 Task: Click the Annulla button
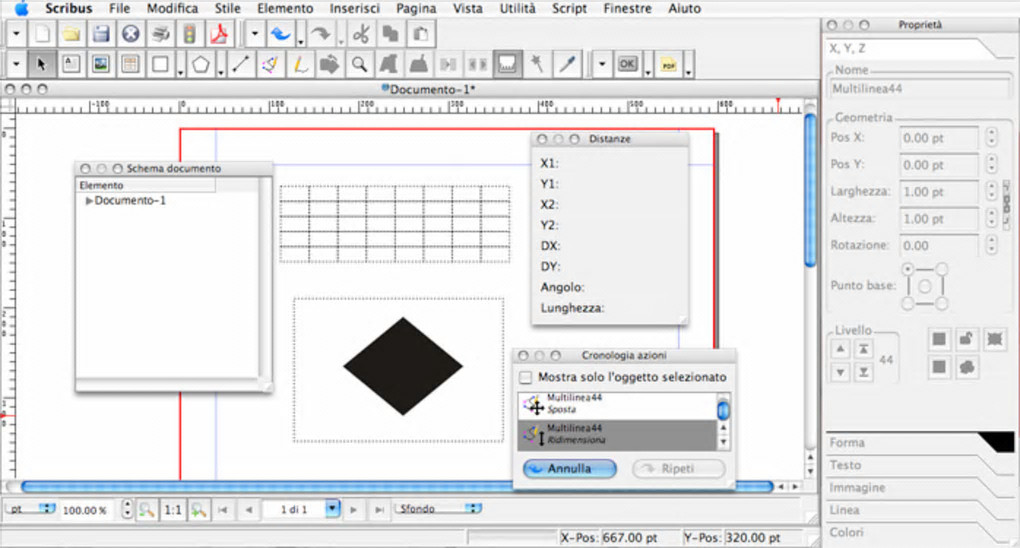[x=568, y=468]
